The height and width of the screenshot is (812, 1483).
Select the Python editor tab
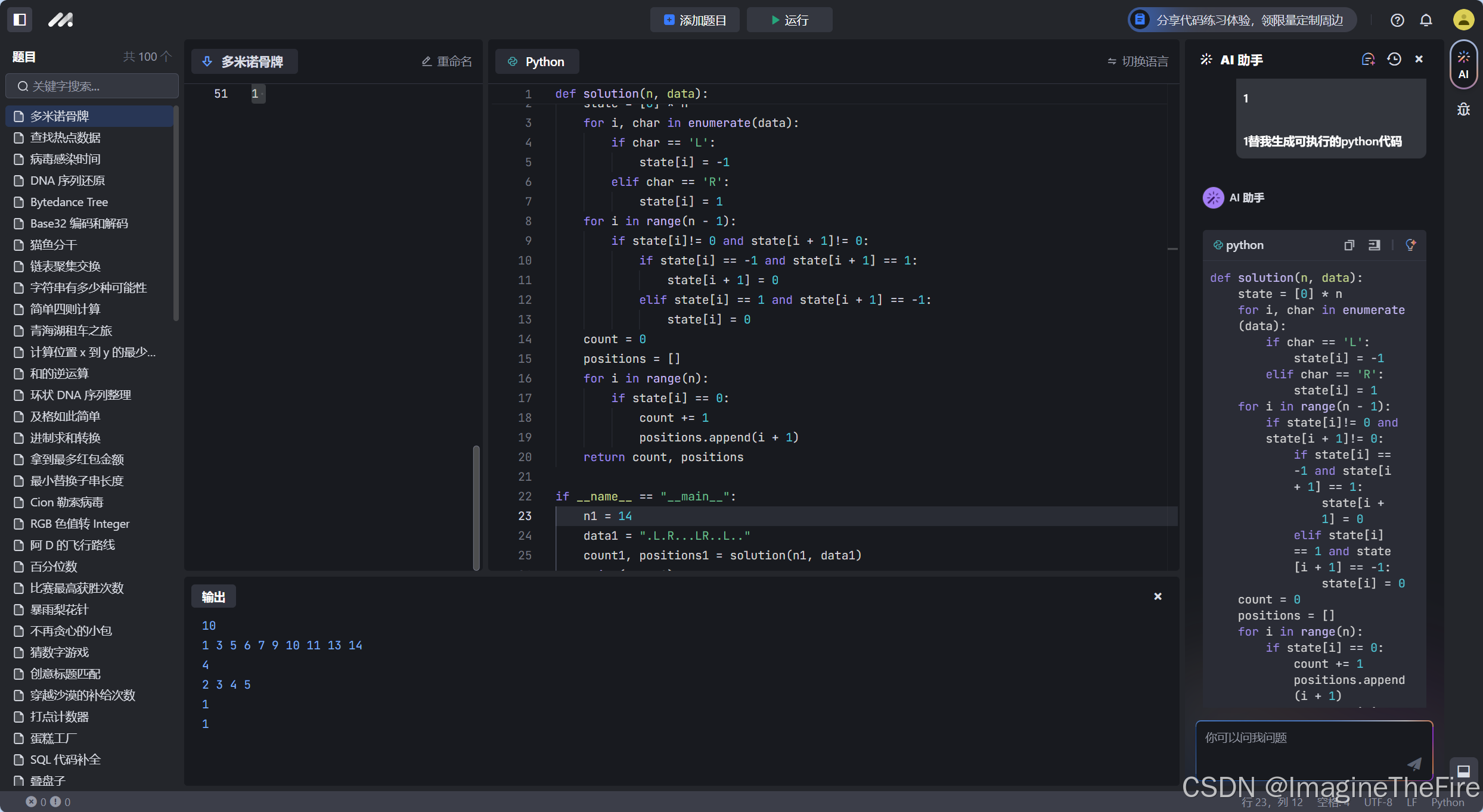537,61
